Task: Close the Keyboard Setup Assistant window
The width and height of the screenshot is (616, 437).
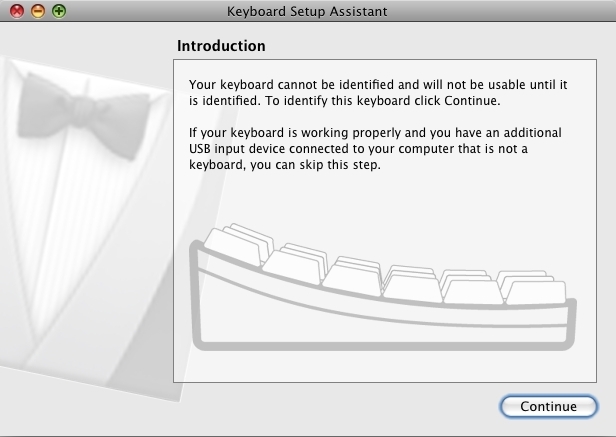Action: click(x=17, y=12)
